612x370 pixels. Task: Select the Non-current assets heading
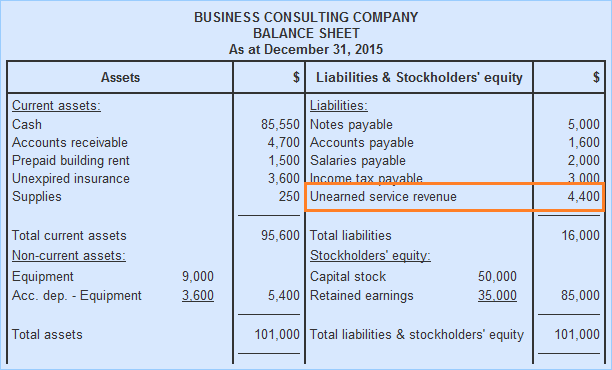point(69,255)
